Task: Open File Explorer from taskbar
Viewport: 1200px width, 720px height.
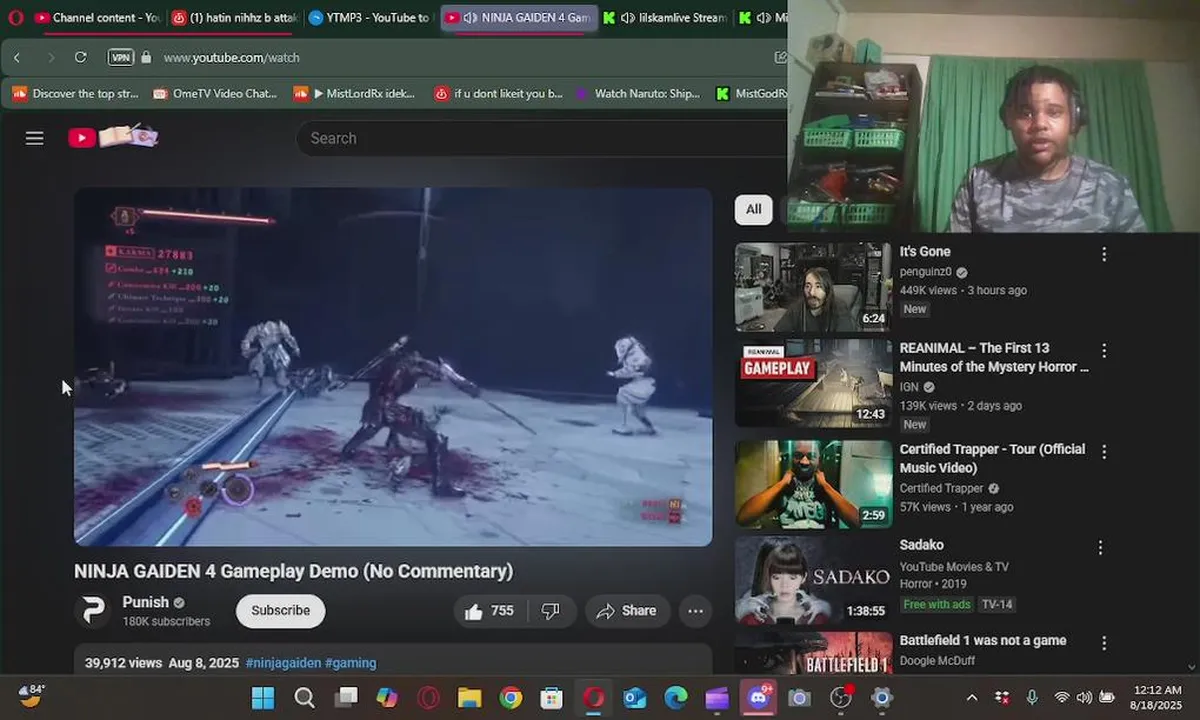Action: click(470, 697)
